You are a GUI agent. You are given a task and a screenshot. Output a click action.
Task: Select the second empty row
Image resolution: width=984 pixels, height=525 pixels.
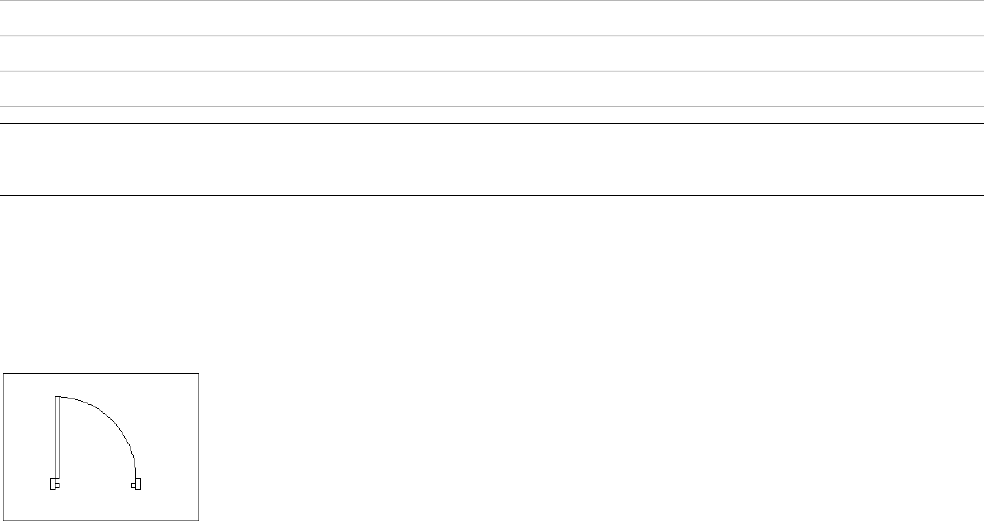pos(492,53)
